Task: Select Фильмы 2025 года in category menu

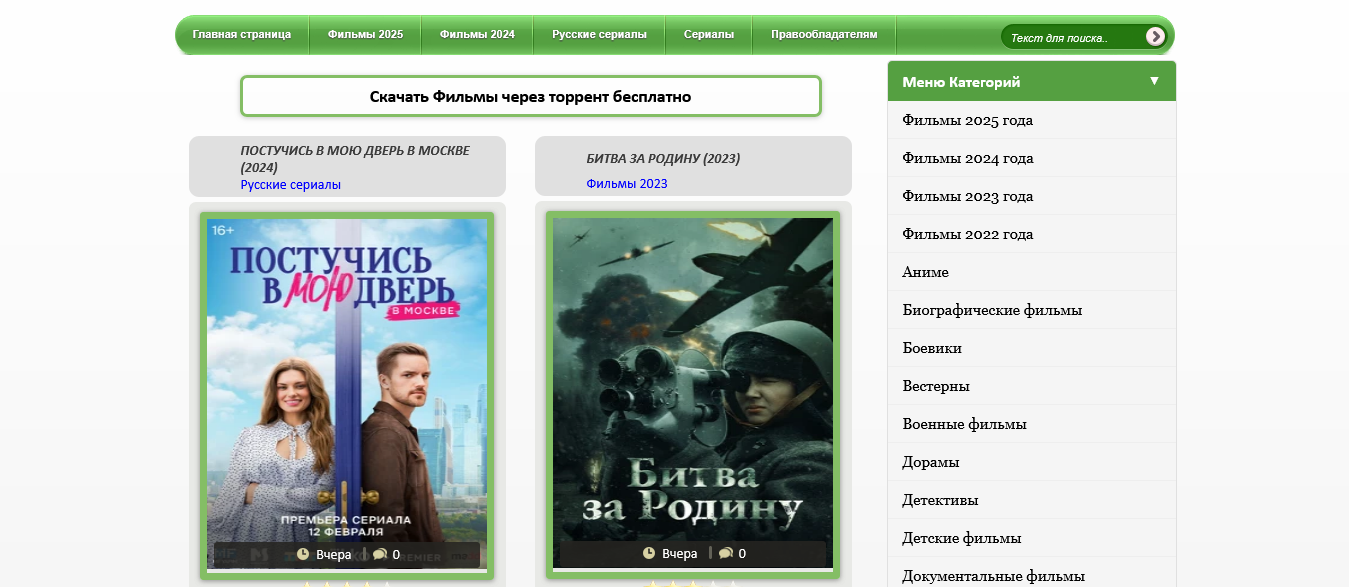Action: [1032, 120]
